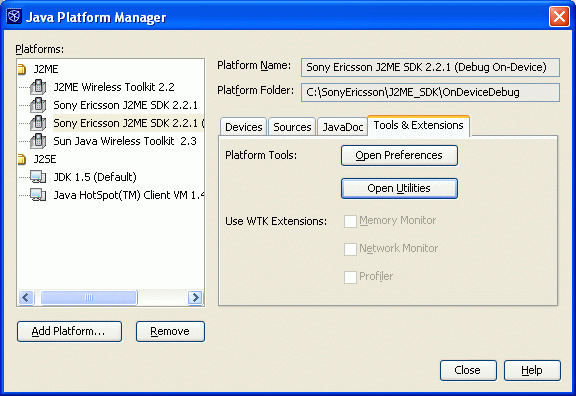Click the phone icon beside Sun Java Wireless Toolkit 2.3
This screenshot has width=576, height=396.
[x=38, y=141]
